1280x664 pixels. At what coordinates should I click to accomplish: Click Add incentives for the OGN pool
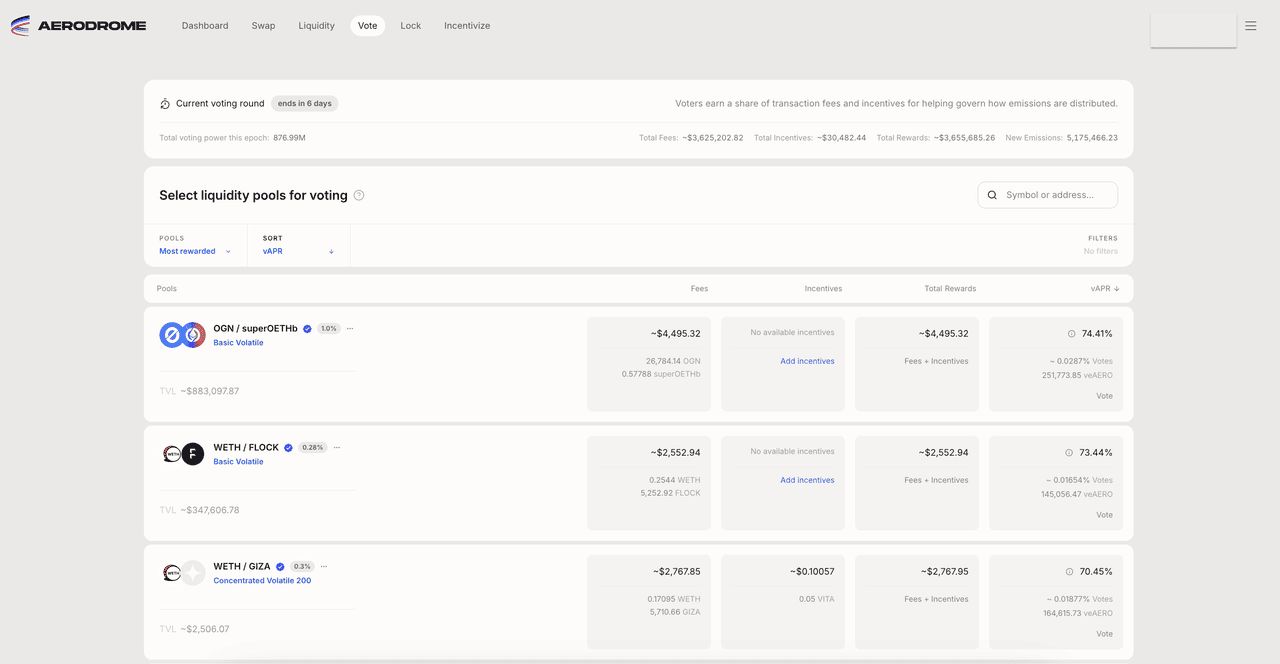[x=807, y=362]
